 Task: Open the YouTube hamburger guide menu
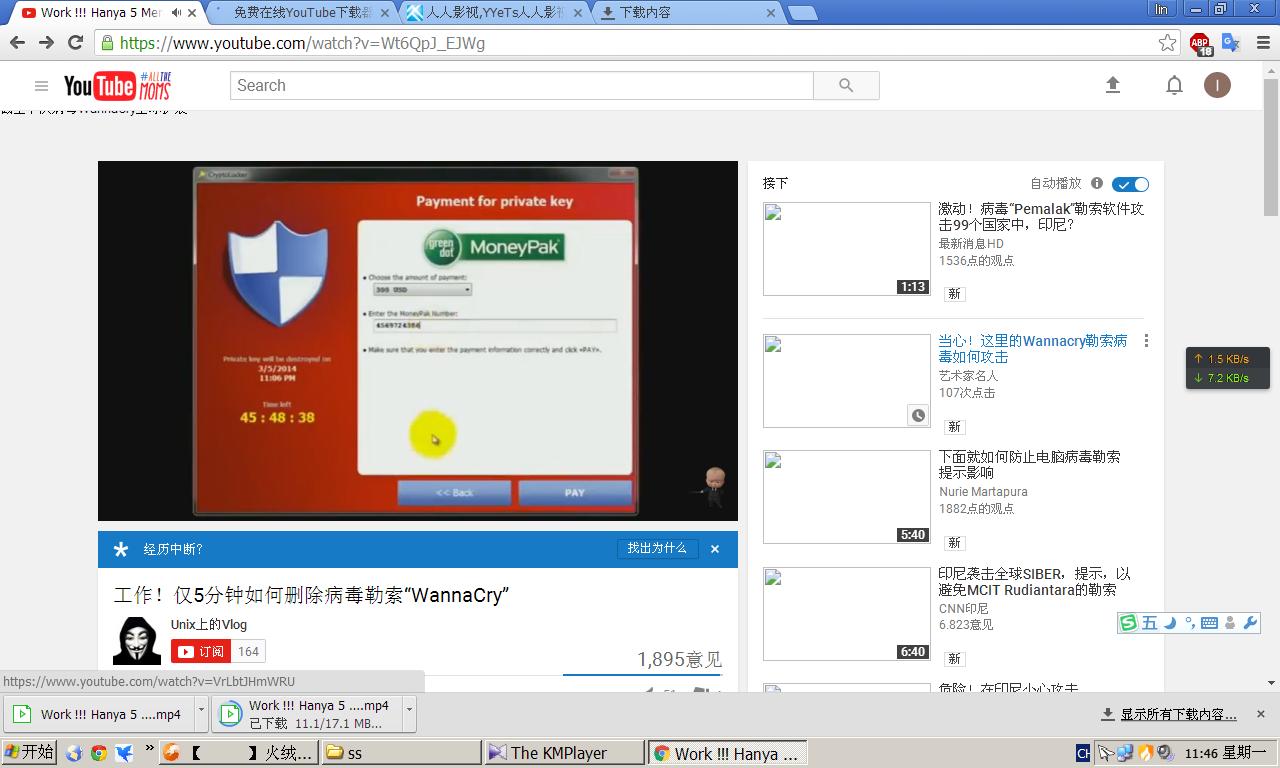pyautogui.click(x=41, y=86)
